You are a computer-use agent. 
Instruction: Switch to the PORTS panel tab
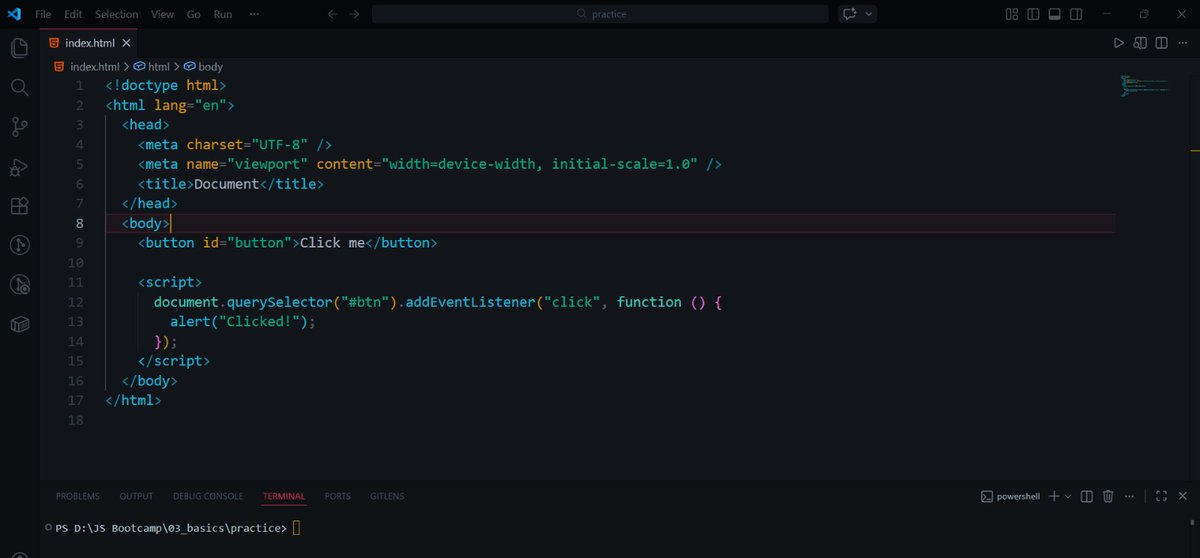coord(338,496)
